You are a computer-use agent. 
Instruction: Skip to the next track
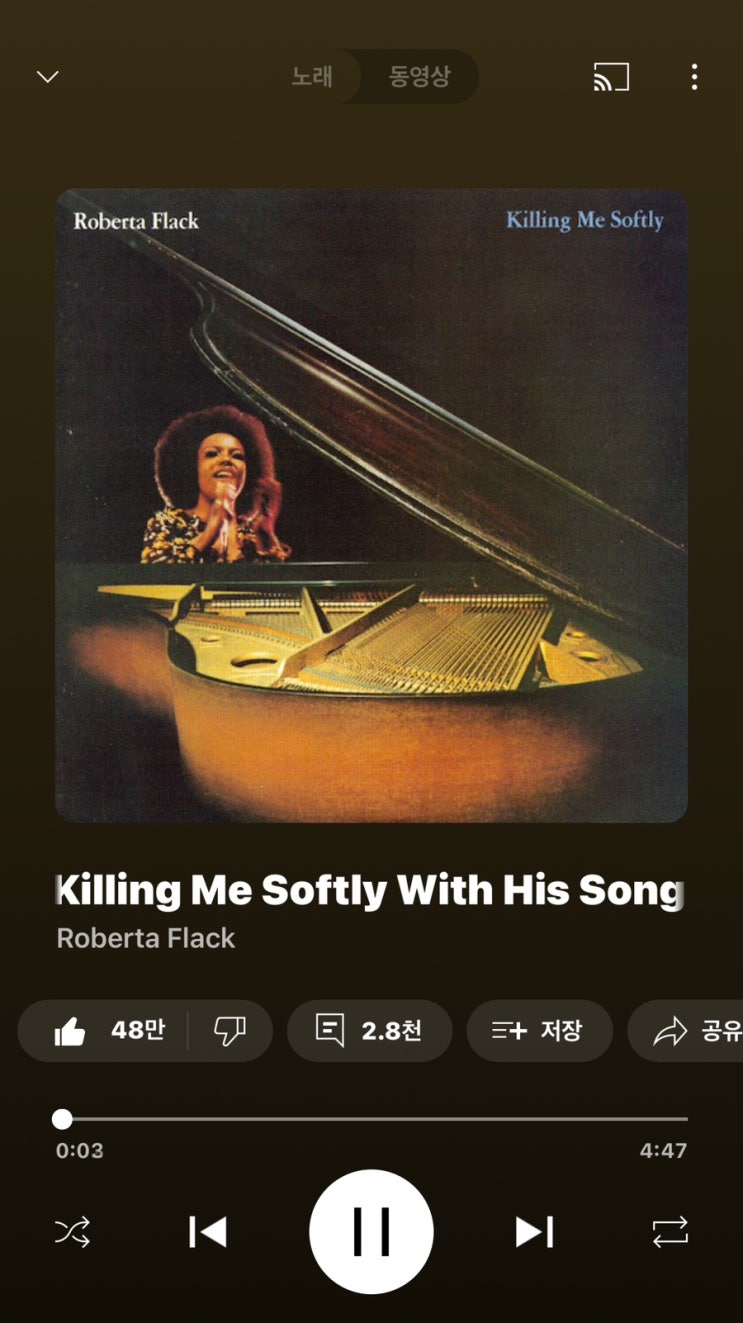(534, 1232)
